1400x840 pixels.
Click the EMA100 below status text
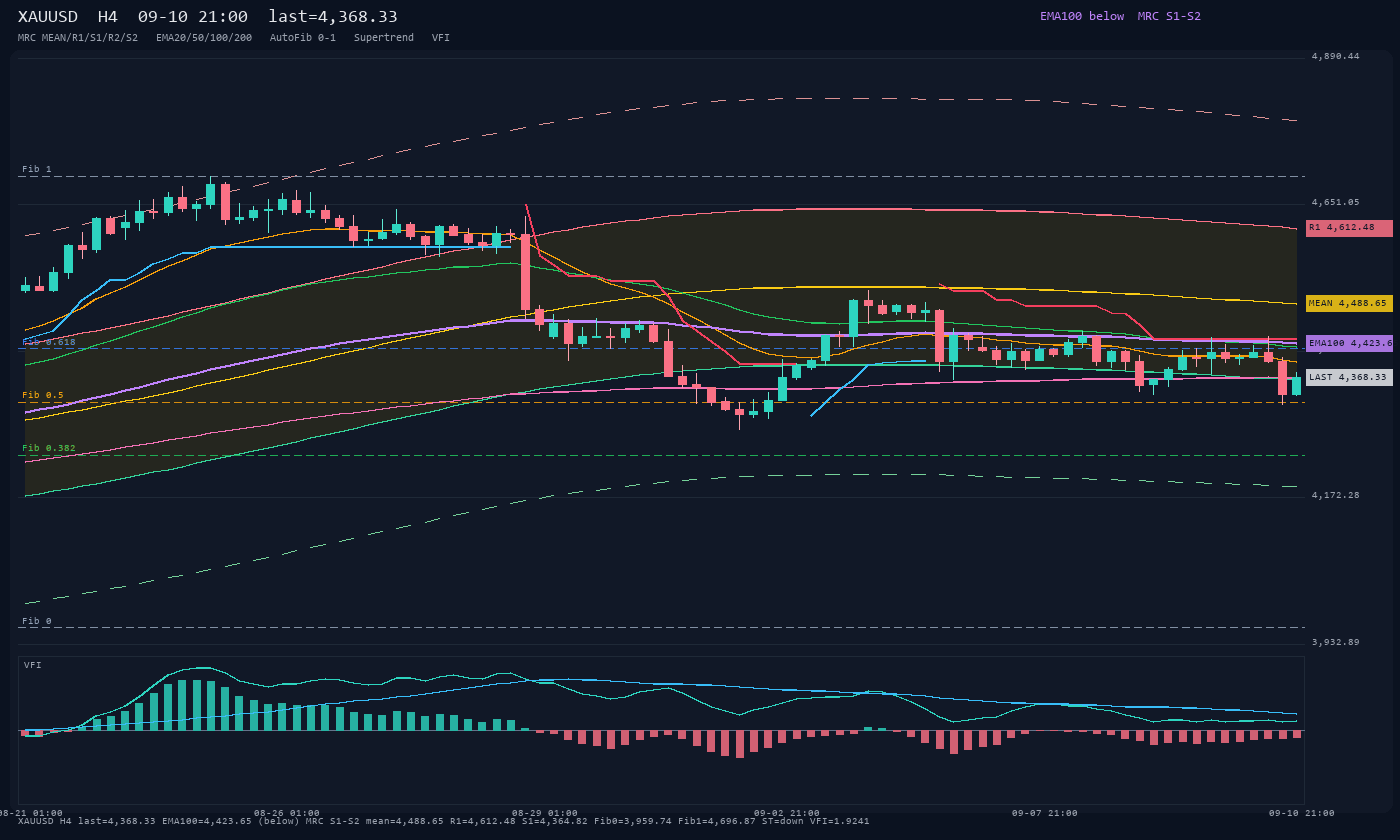pyautogui.click(x=1082, y=16)
